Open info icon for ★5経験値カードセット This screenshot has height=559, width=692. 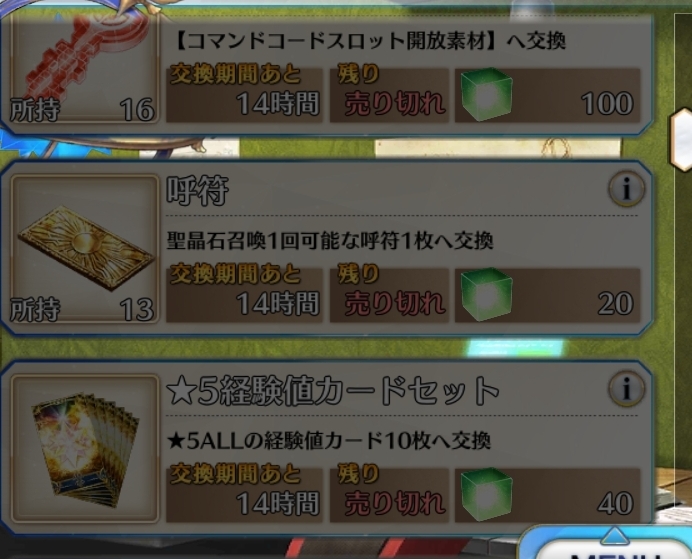(x=626, y=388)
